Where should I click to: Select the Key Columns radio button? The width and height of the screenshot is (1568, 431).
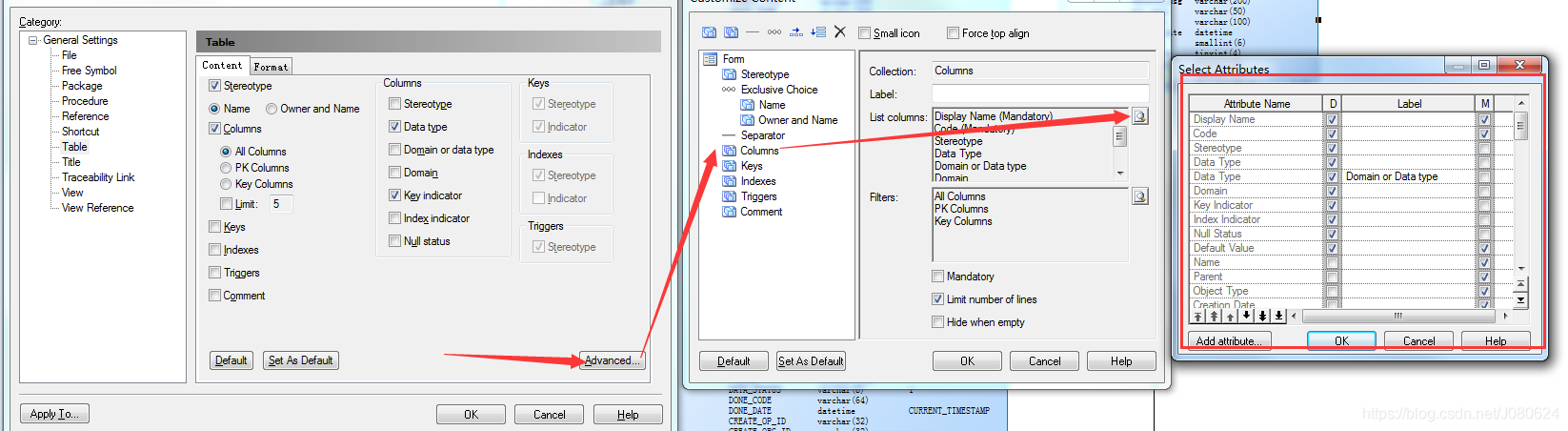pos(226,184)
